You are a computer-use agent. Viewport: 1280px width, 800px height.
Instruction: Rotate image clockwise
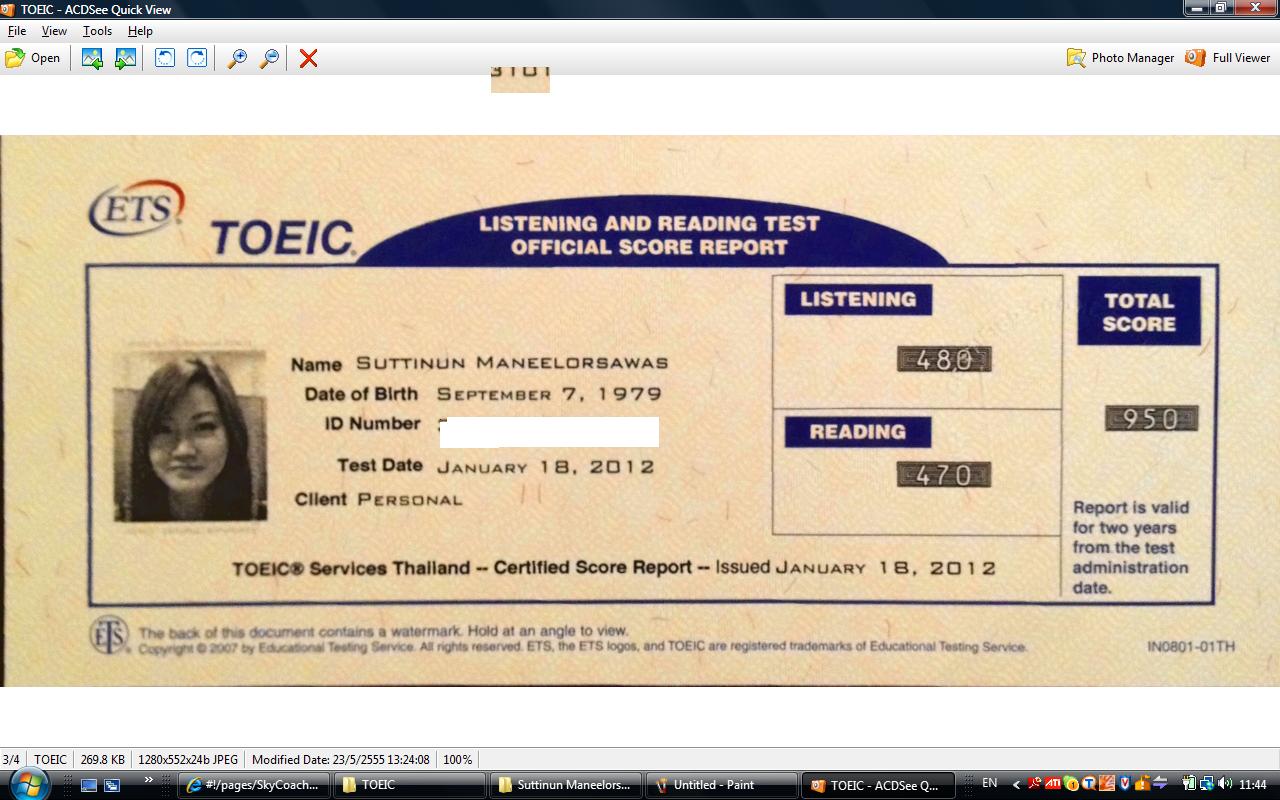(x=198, y=58)
